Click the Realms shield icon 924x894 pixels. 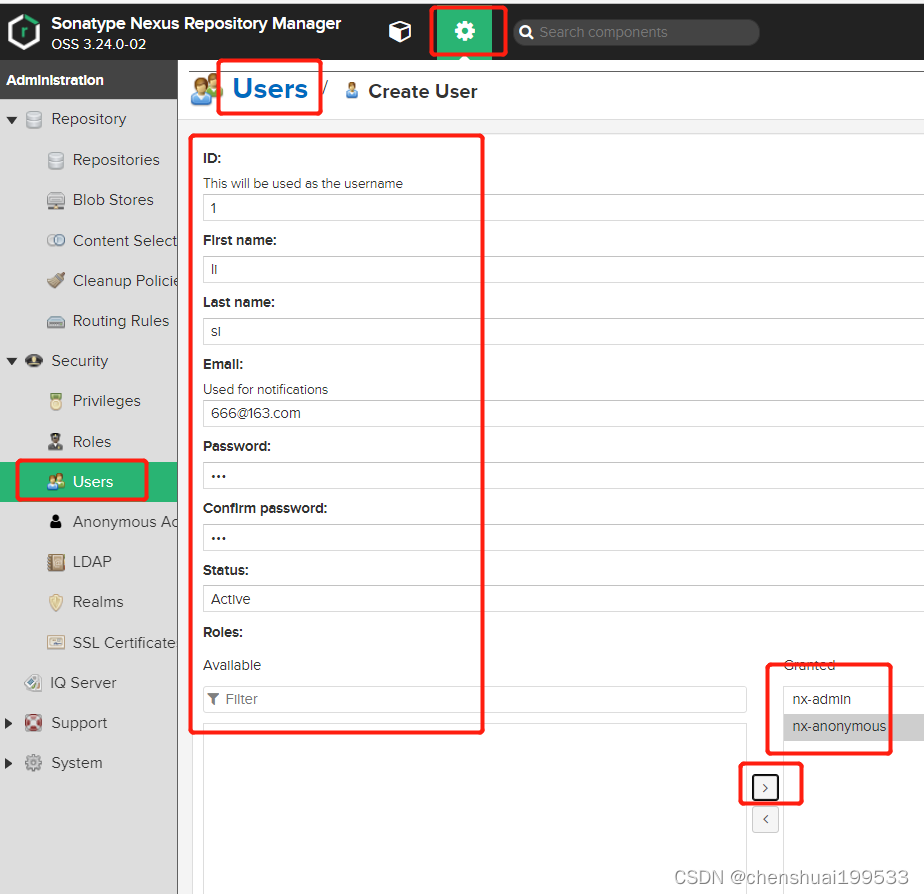[x=56, y=602]
